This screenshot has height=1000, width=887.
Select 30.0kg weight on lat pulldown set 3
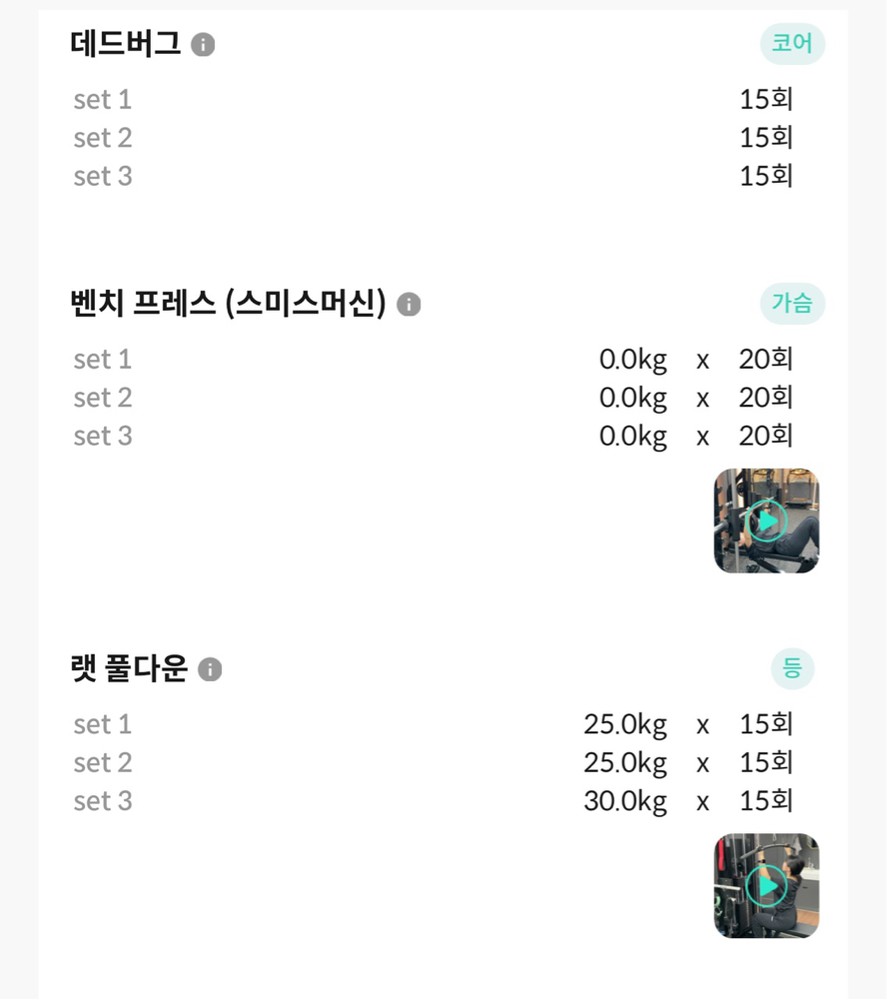[x=625, y=801]
